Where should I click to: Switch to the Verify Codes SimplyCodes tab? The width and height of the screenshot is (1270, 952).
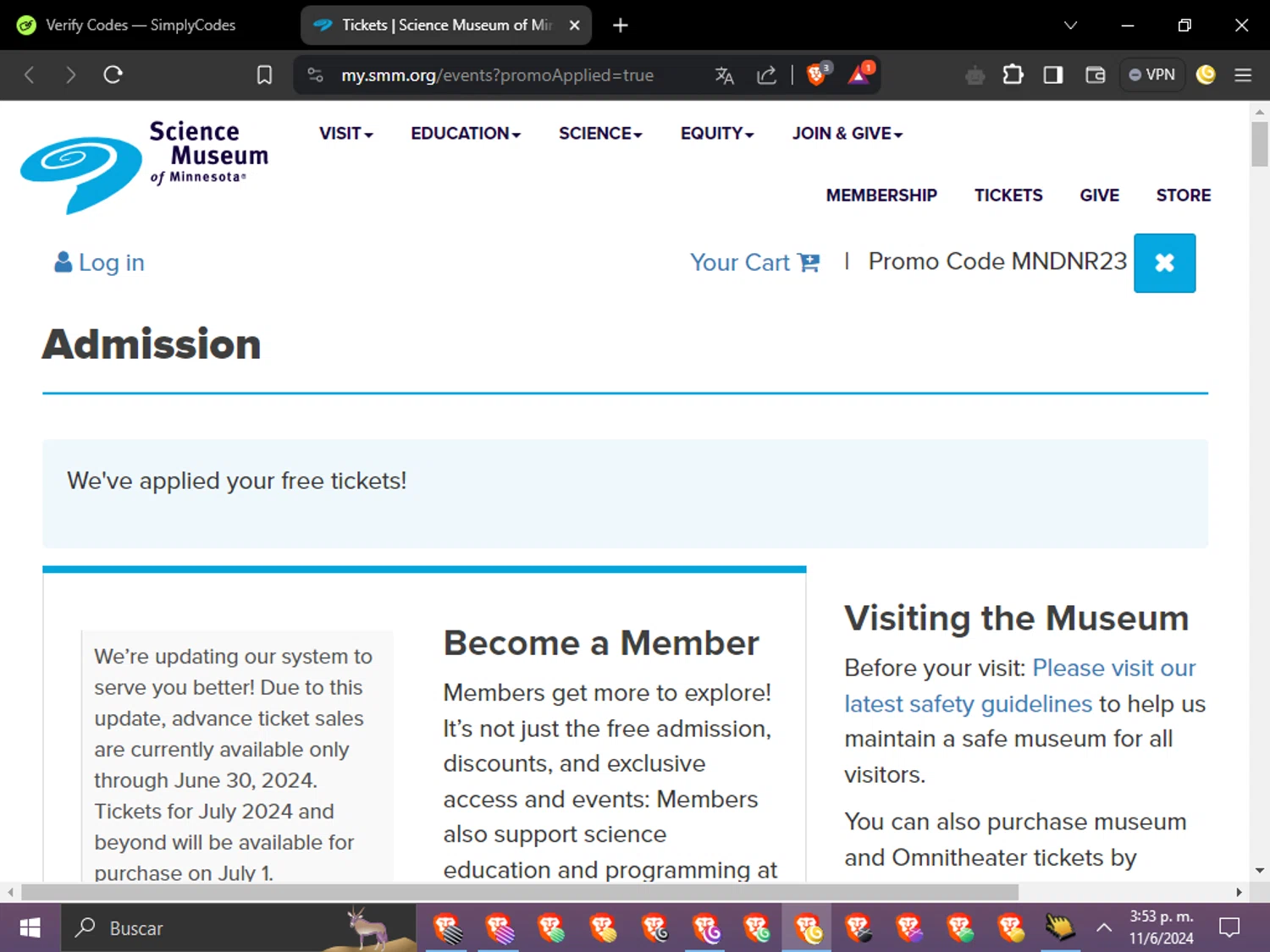point(140,25)
